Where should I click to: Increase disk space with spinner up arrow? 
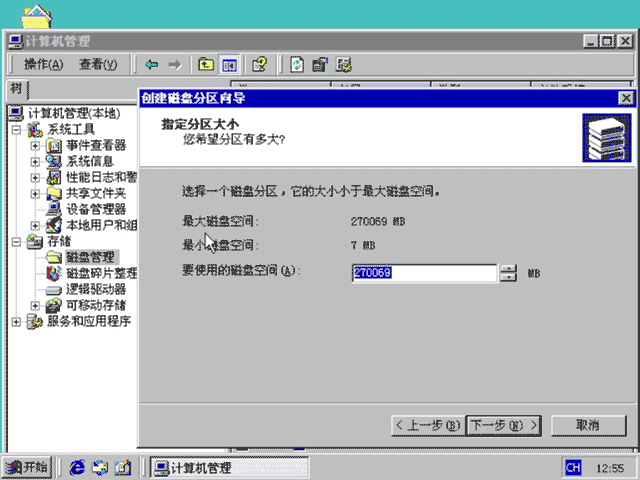(x=508, y=269)
